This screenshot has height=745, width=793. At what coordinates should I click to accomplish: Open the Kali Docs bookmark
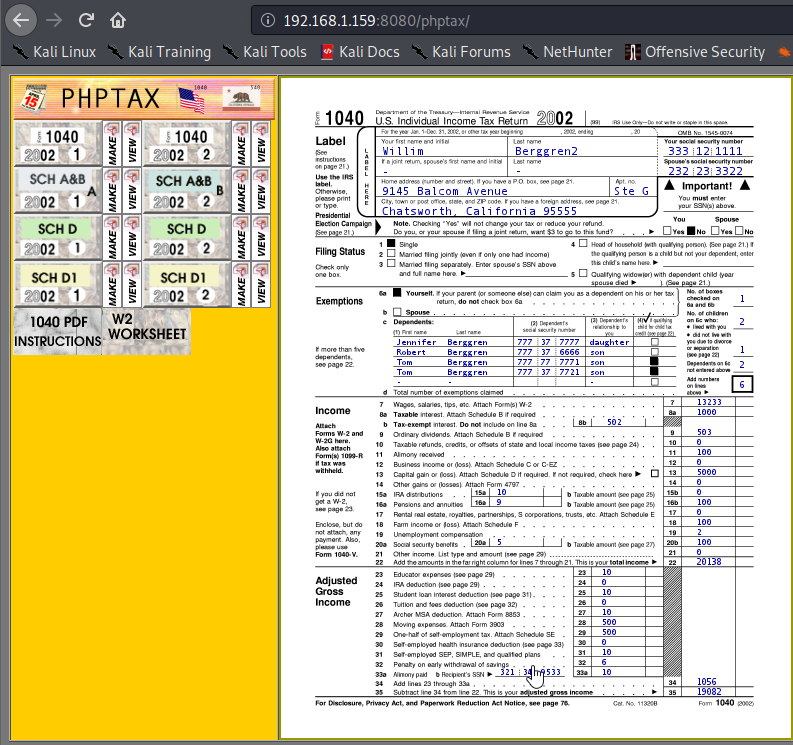point(362,52)
